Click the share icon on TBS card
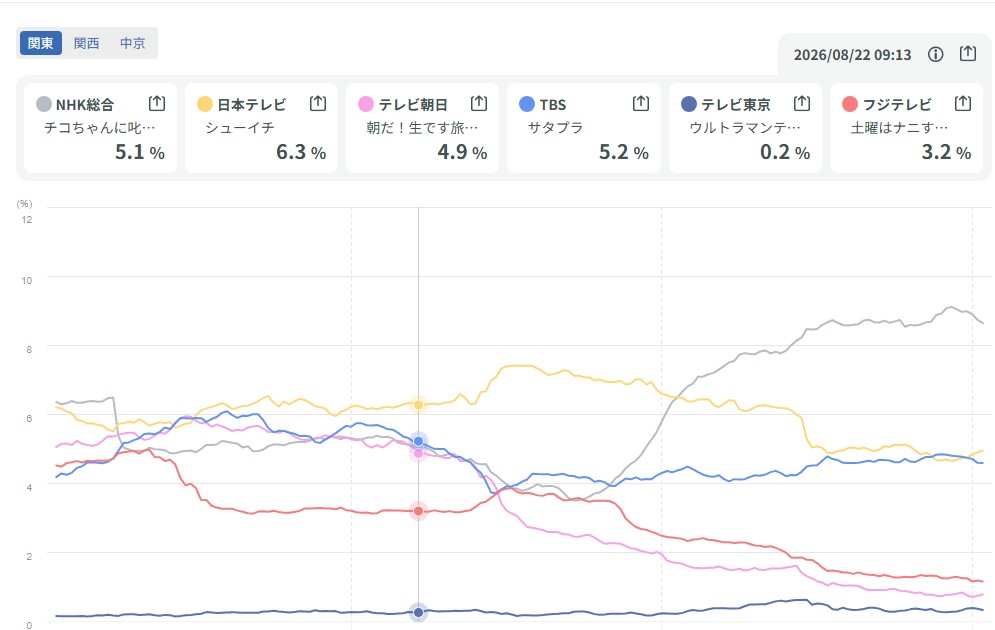The height and width of the screenshot is (630, 995). pyautogui.click(x=641, y=103)
